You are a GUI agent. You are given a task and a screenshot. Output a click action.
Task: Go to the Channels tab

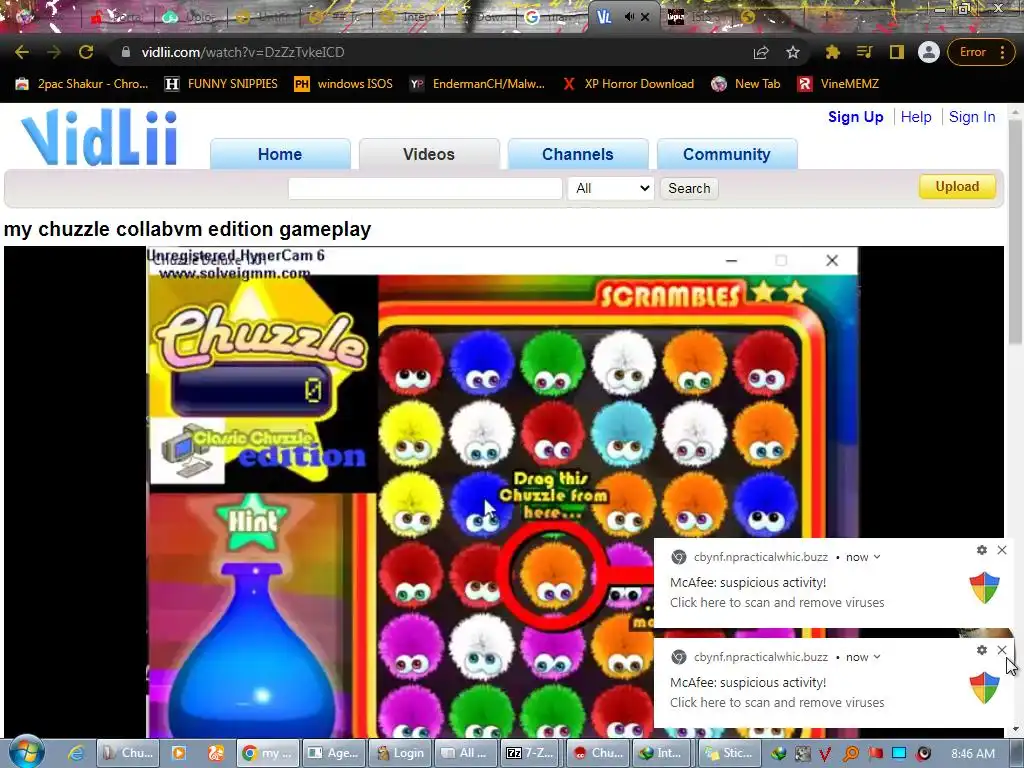point(577,154)
